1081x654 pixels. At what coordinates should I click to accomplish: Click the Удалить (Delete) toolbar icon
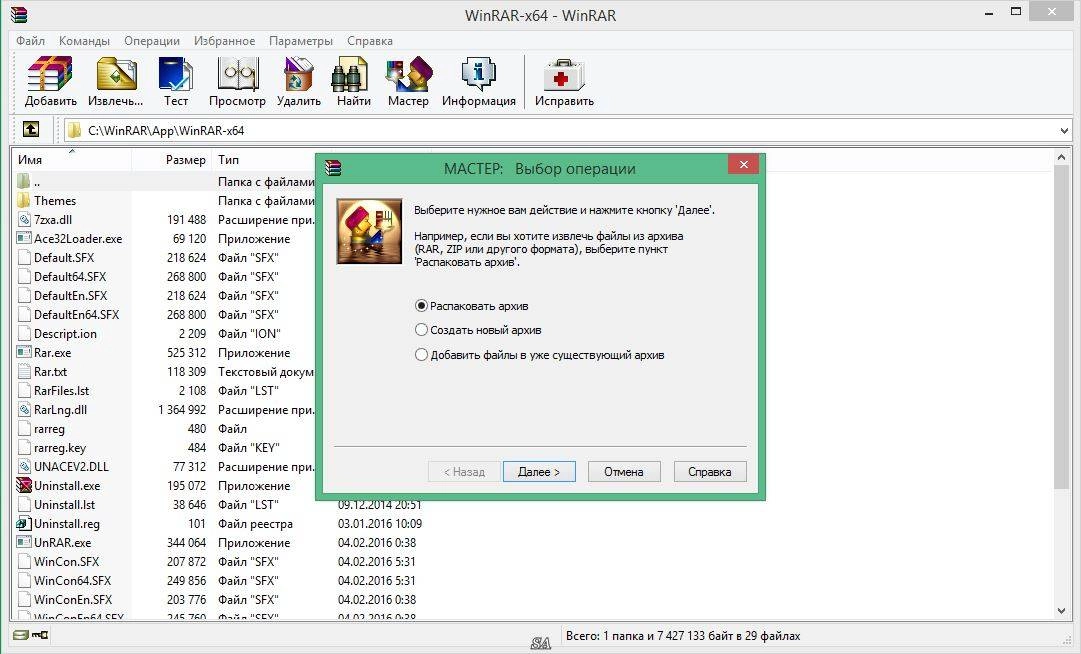point(299,74)
